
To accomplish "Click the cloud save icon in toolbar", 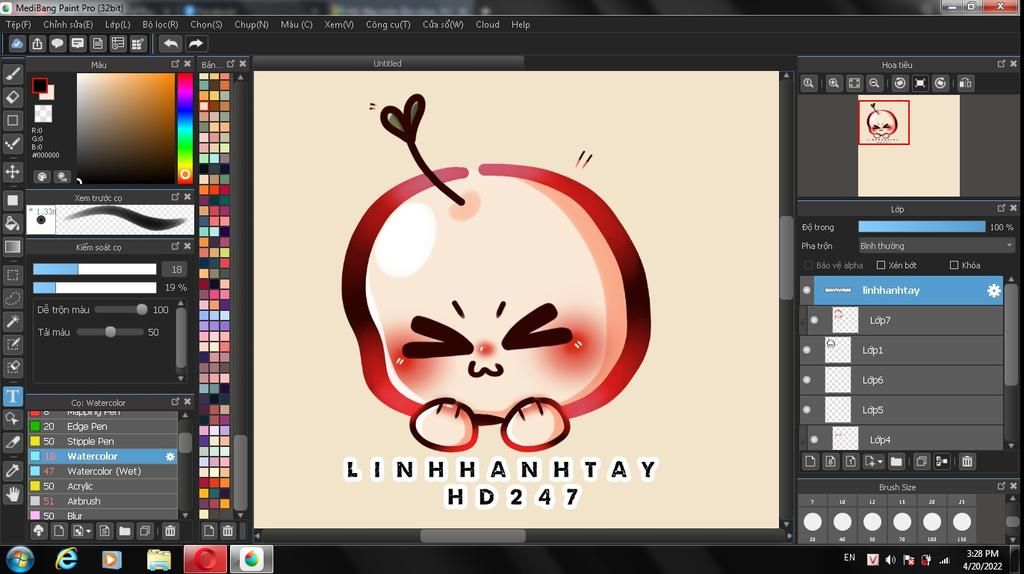I will pos(17,44).
